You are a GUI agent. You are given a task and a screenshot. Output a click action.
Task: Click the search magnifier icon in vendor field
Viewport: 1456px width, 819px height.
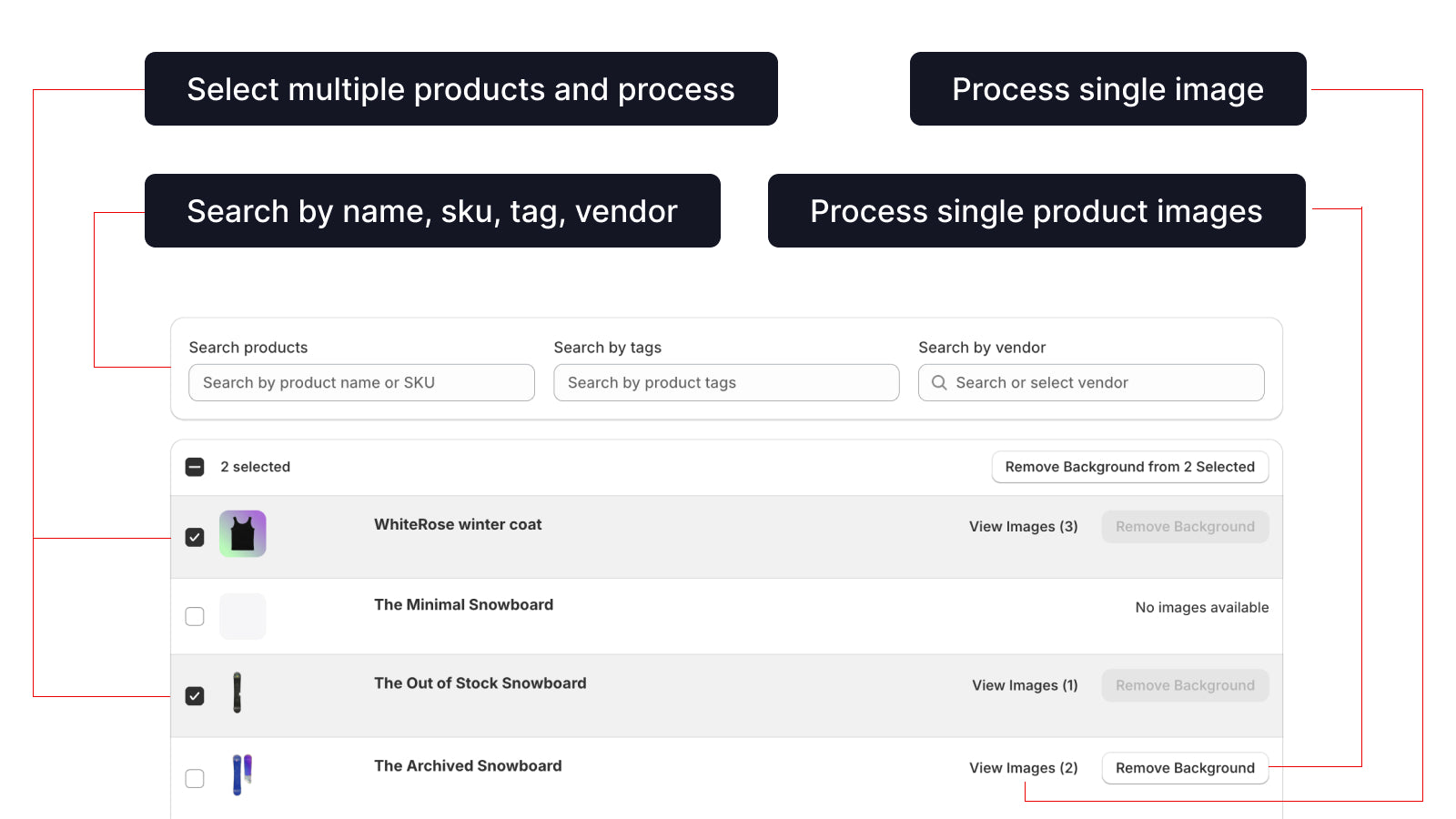[939, 383]
